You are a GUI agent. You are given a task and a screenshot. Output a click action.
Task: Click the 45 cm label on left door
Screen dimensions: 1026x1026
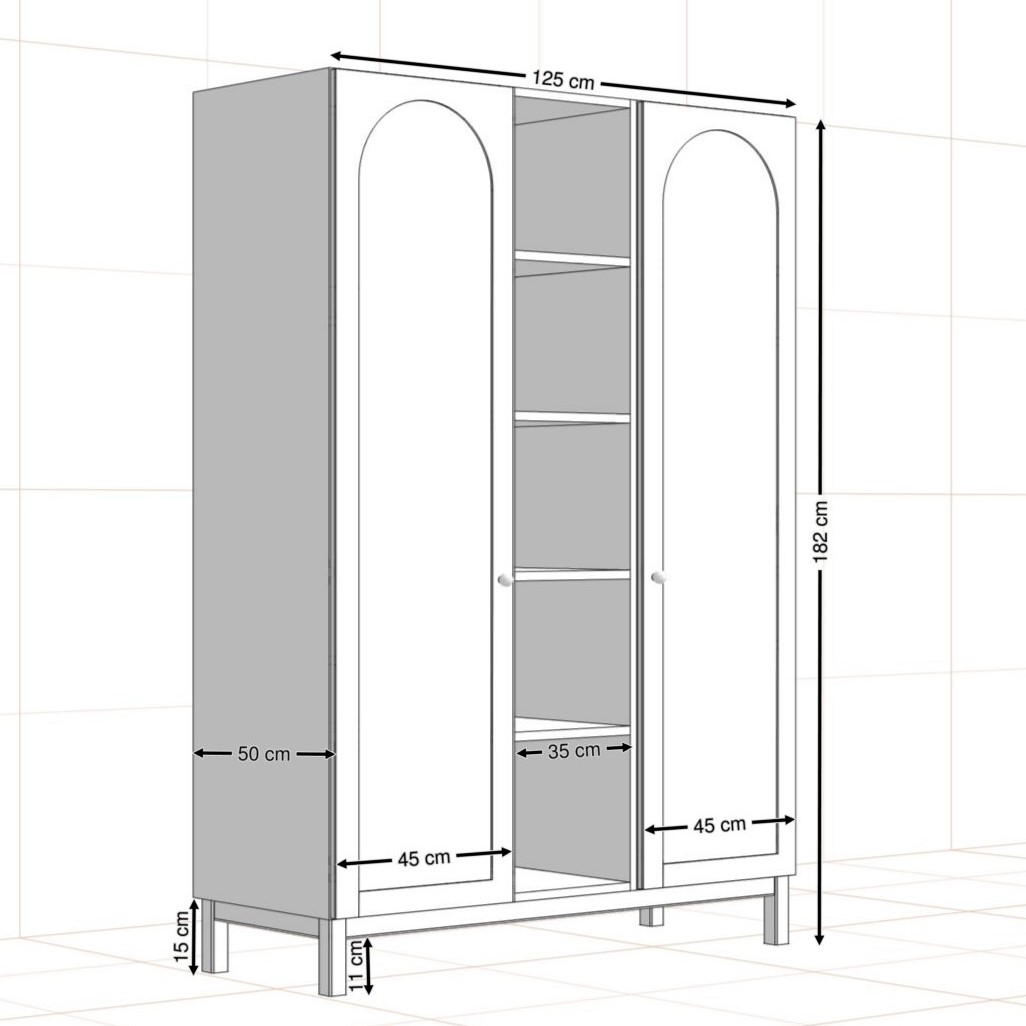(x=424, y=858)
